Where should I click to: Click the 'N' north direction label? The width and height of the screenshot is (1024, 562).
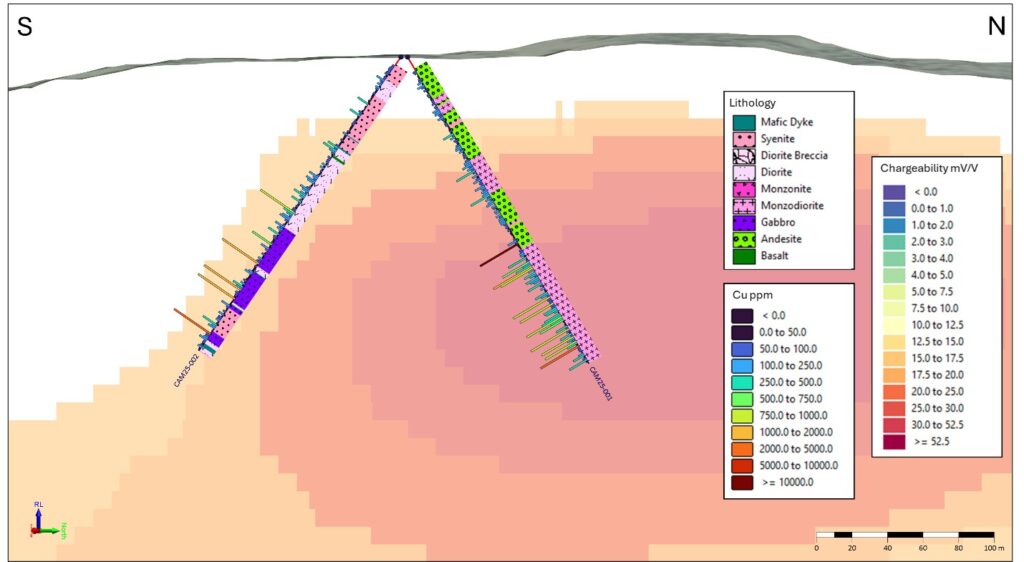click(995, 27)
